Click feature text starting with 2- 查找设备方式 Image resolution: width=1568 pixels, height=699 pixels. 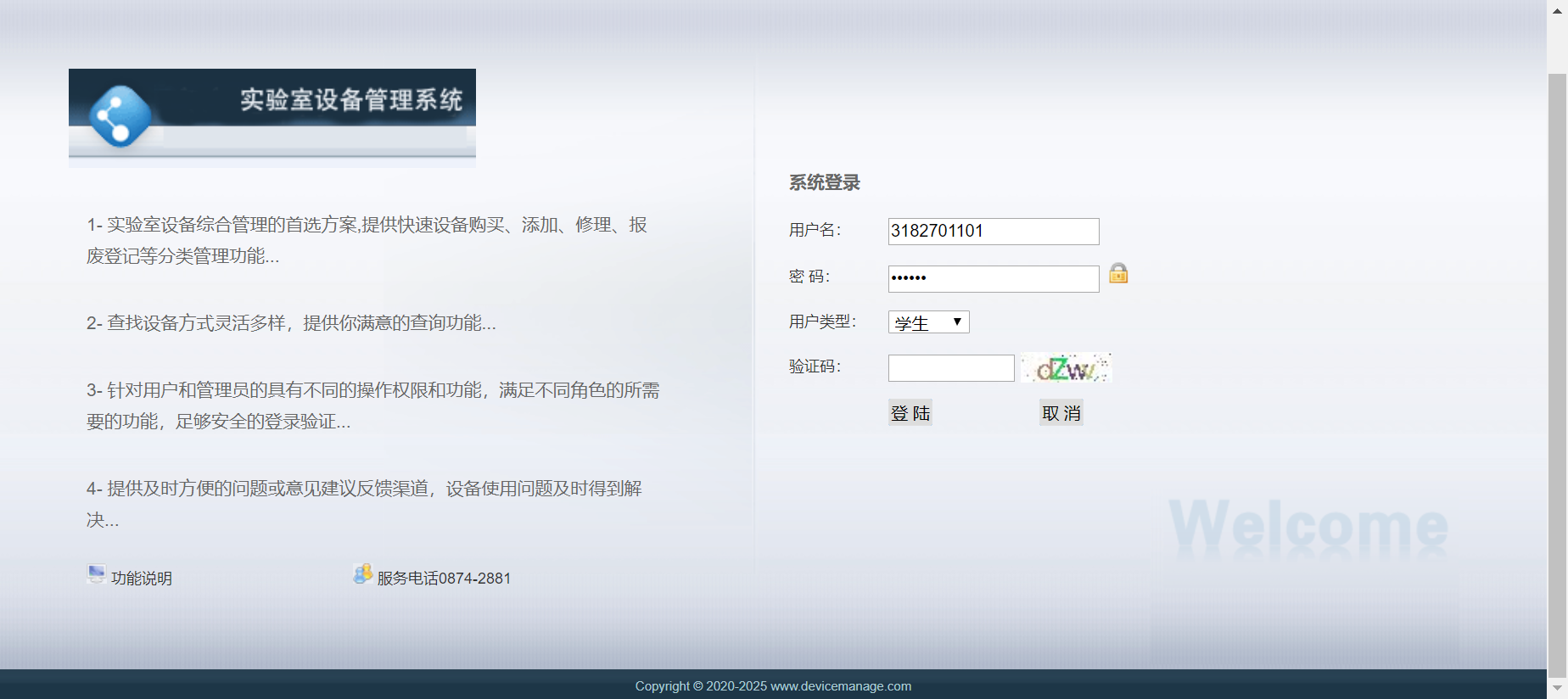point(291,323)
